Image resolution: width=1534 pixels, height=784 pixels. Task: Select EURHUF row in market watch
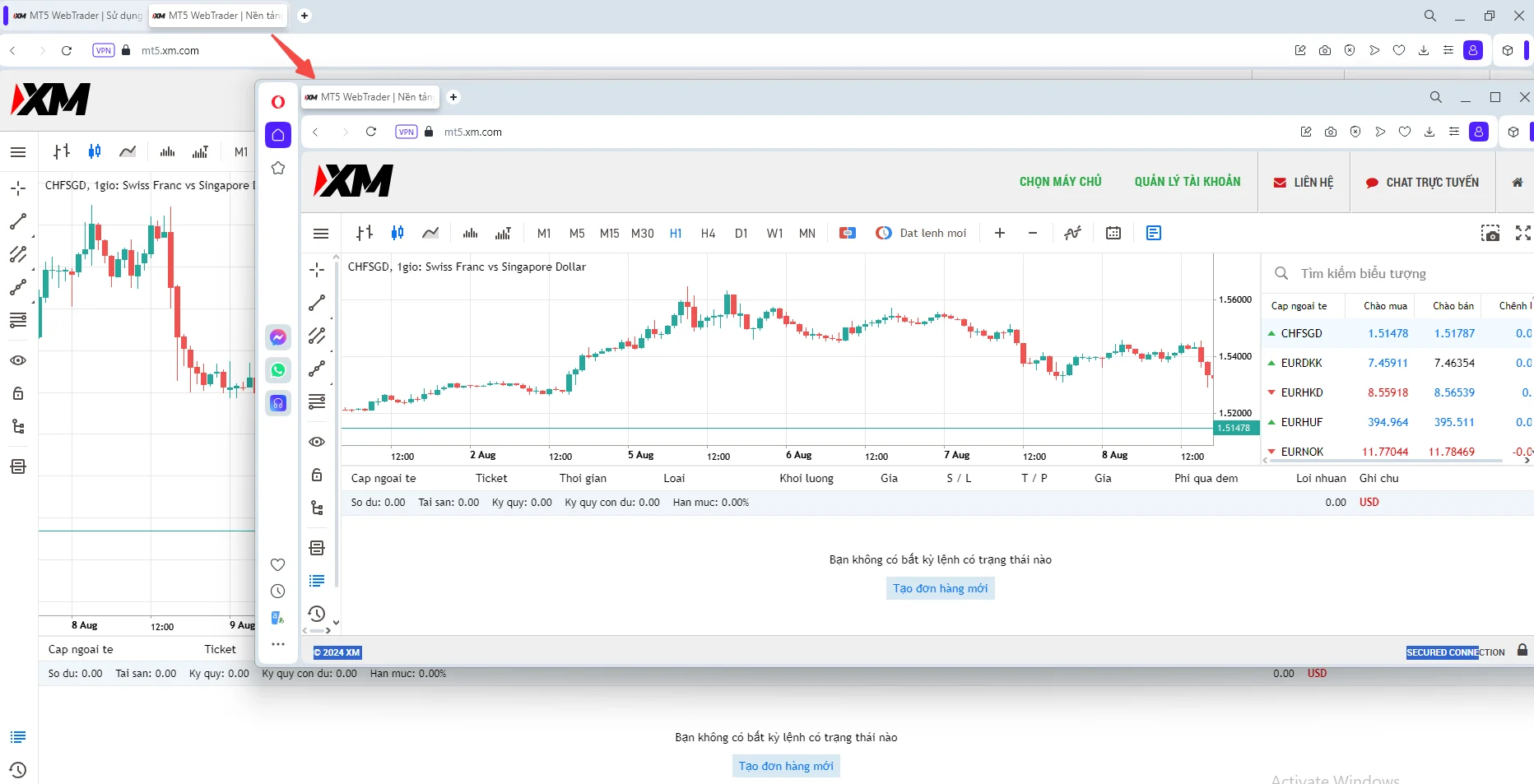pos(1397,422)
